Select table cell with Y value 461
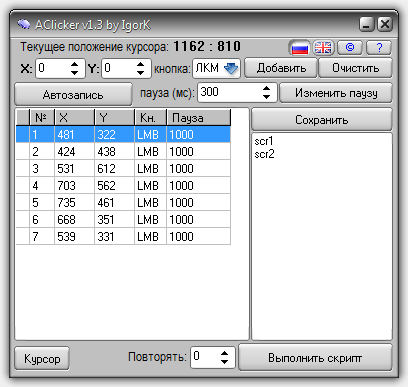This screenshot has height=387, width=408. 114,203
